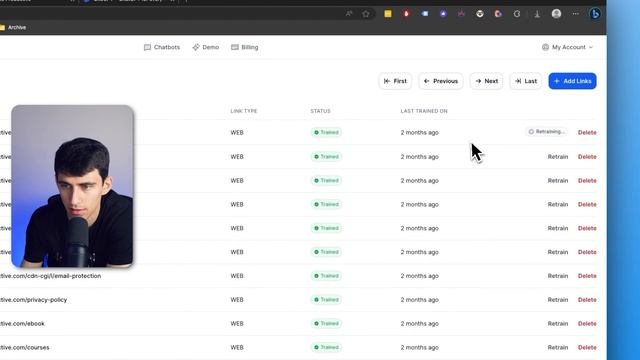
Task: Go to the Demo tab
Action: (x=206, y=47)
